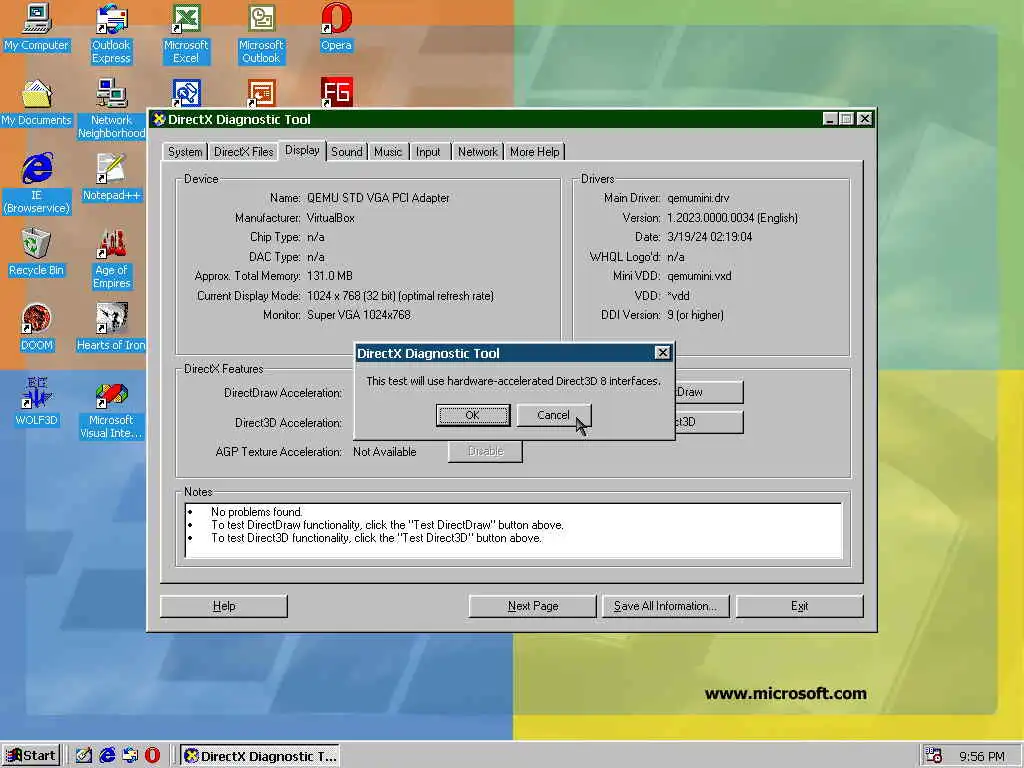Click DirectX Diagnostic taskbar button
The height and width of the screenshot is (768, 1024).
coord(260,756)
